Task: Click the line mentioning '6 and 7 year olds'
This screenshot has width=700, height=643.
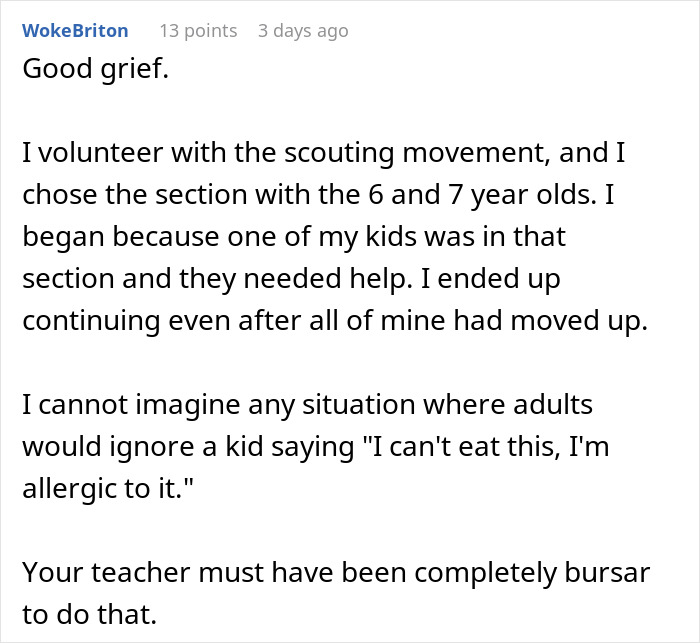Action: 318,195
